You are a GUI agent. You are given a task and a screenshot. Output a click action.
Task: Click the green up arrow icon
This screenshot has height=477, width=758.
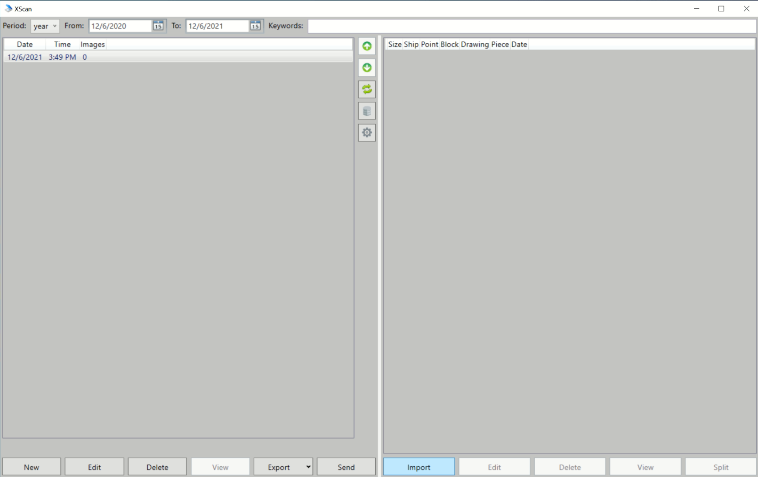pos(367,46)
